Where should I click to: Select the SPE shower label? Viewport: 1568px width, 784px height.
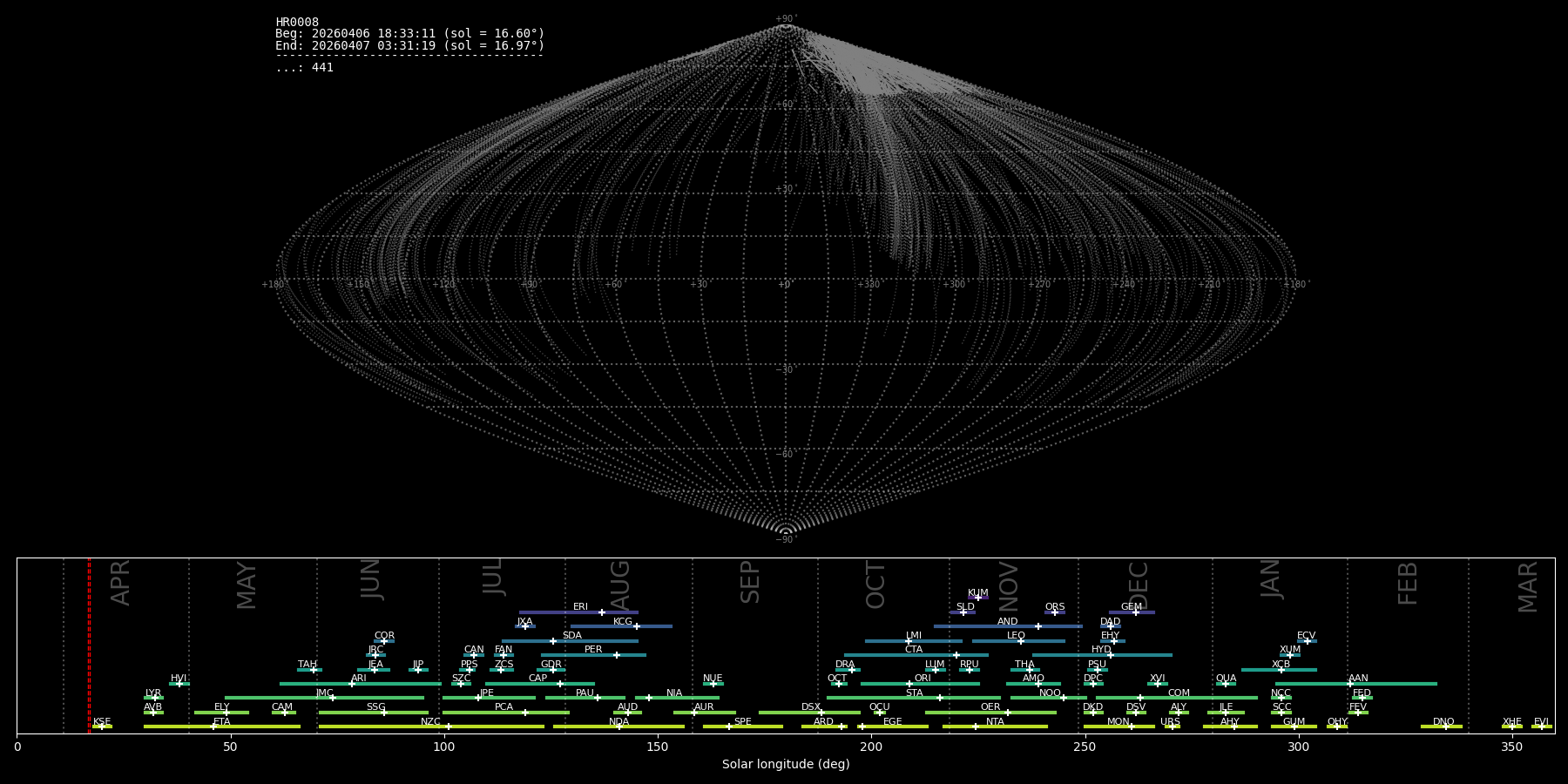click(742, 721)
